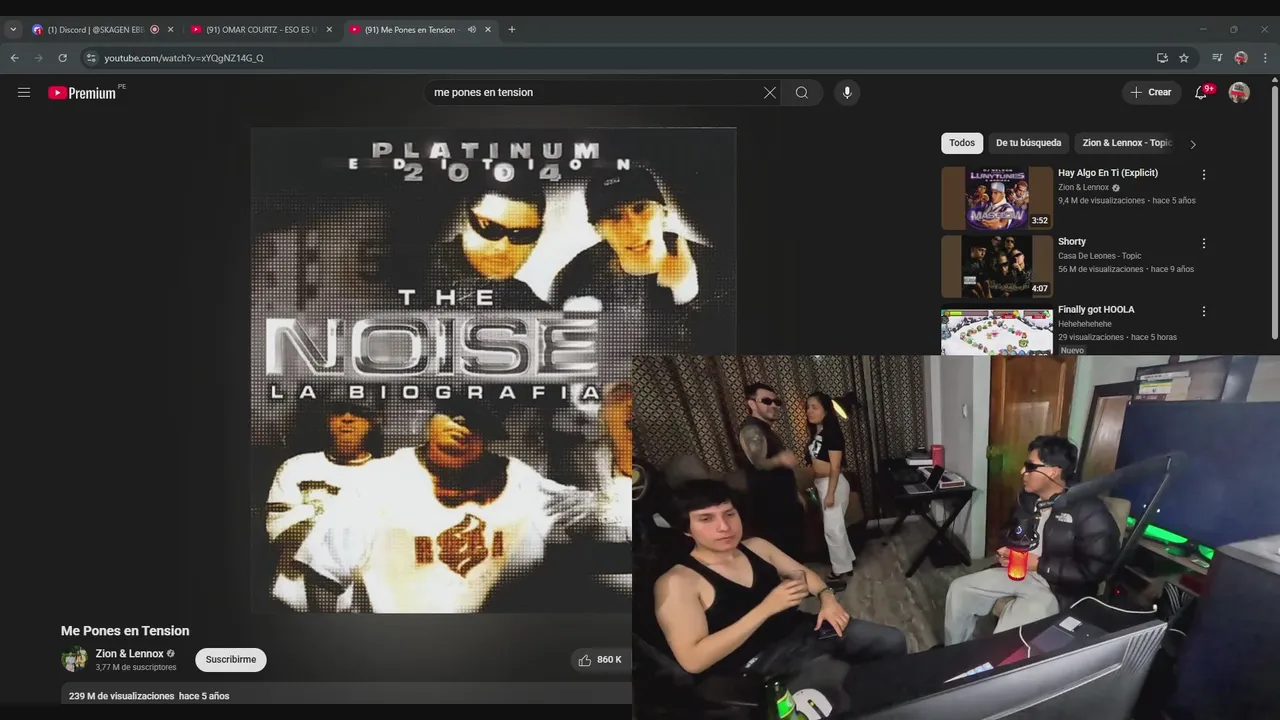Mute the Me Pones en Tension tab
The width and height of the screenshot is (1280, 720).
point(471,30)
